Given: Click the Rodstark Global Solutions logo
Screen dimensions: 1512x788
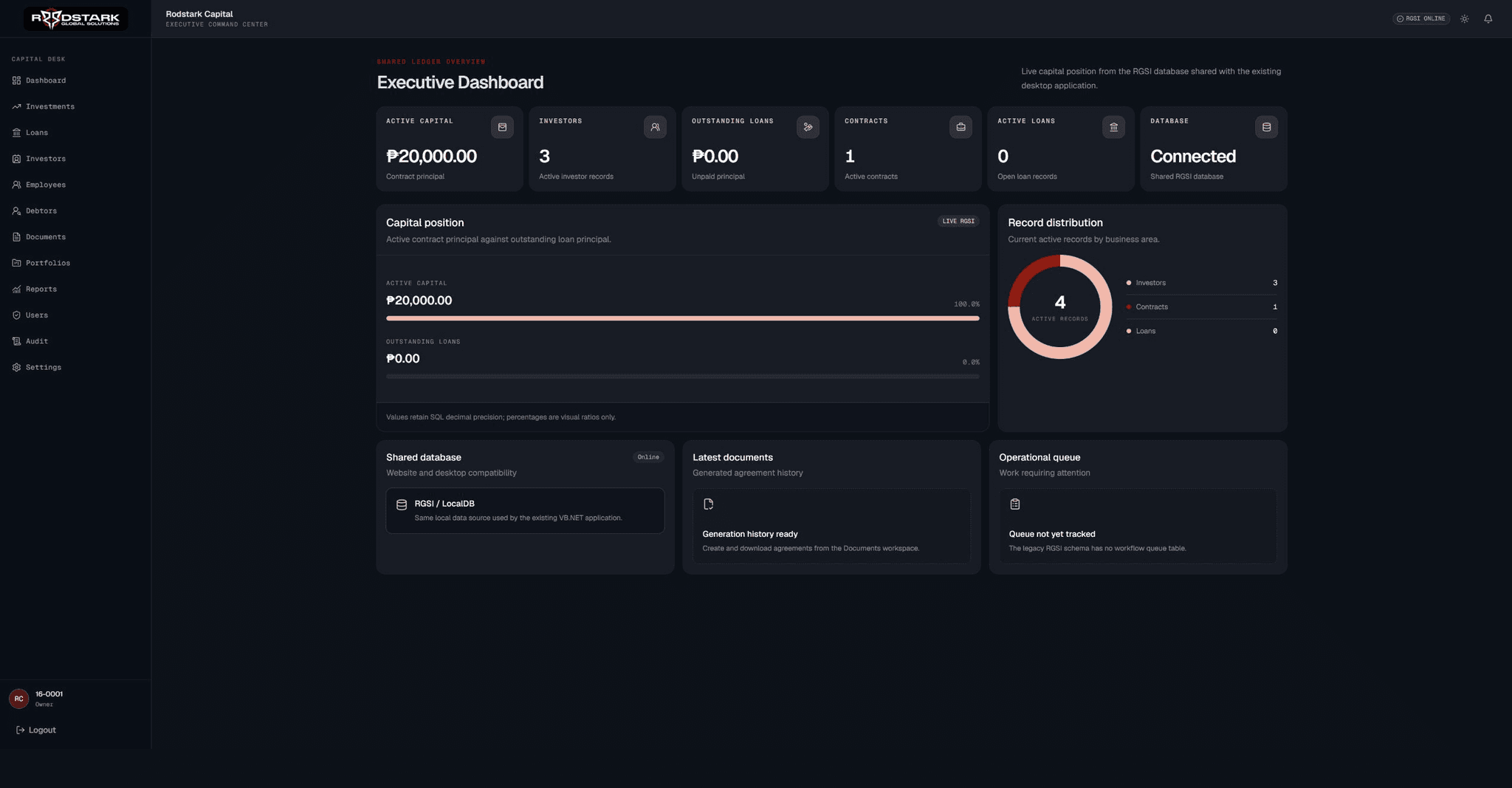Looking at the screenshot, I should point(75,18).
